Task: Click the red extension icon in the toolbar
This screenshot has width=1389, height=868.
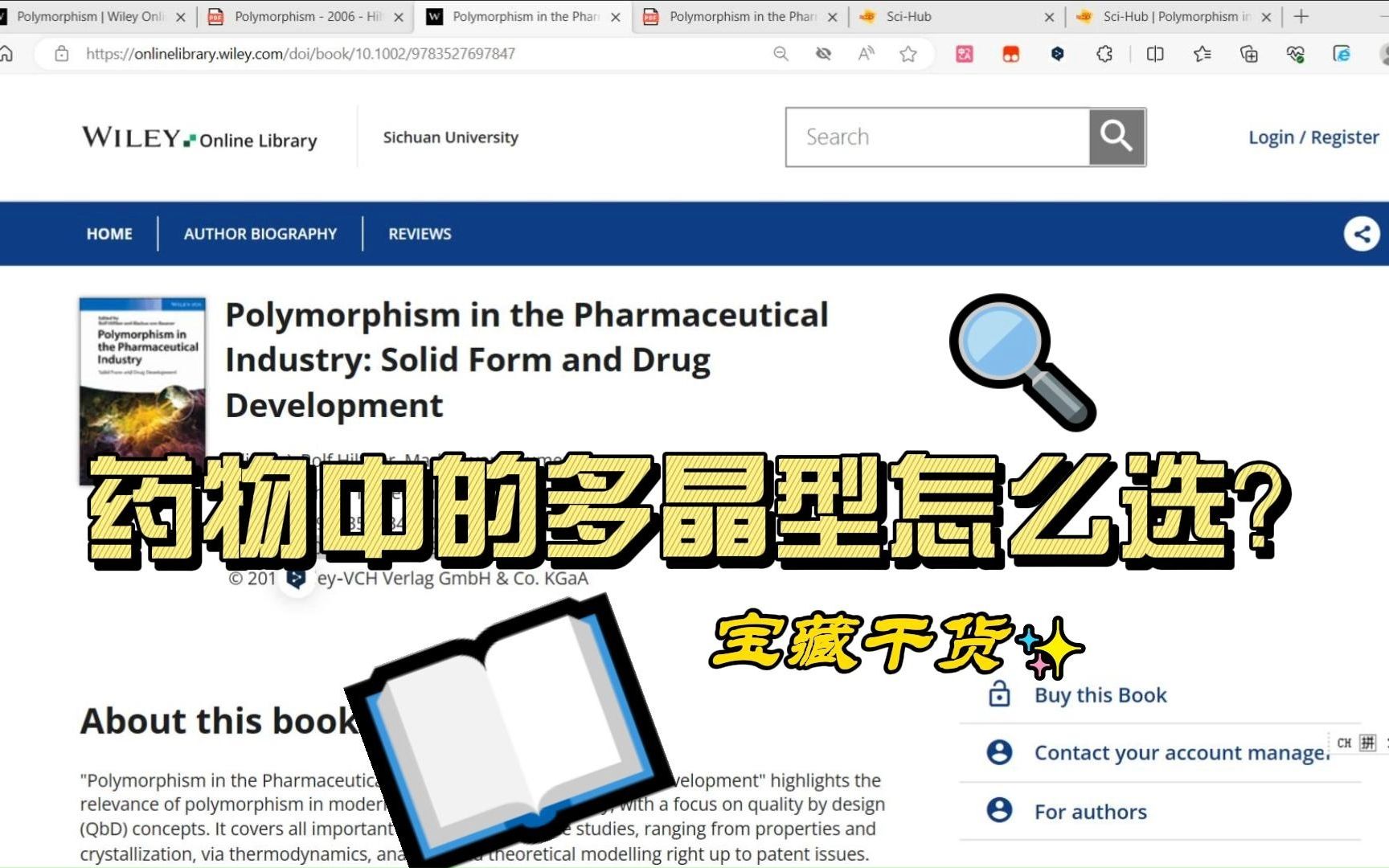Action: click(1011, 54)
